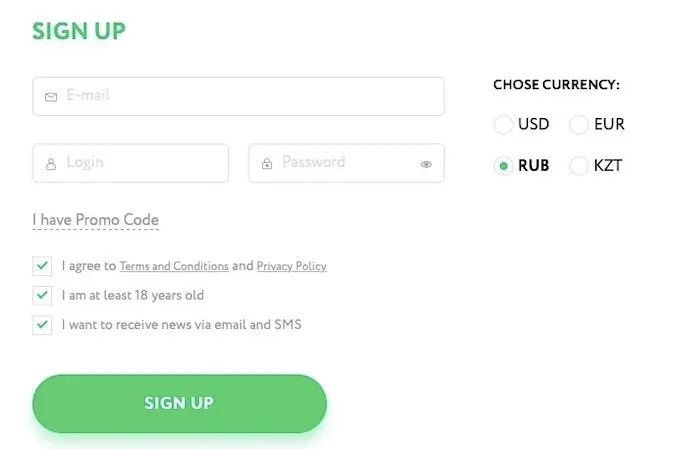The width and height of the screenshot is (700, 449).
Task: Focus the E-mail input field
Action: click(x=250, y=96)
